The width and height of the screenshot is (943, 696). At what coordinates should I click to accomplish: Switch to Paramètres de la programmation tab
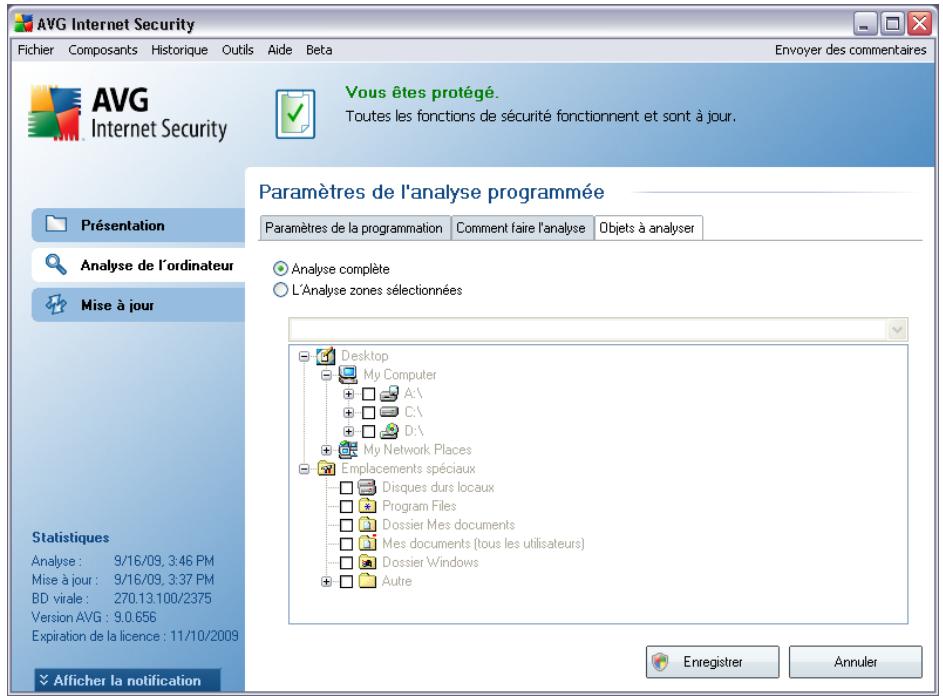point(354,228)
